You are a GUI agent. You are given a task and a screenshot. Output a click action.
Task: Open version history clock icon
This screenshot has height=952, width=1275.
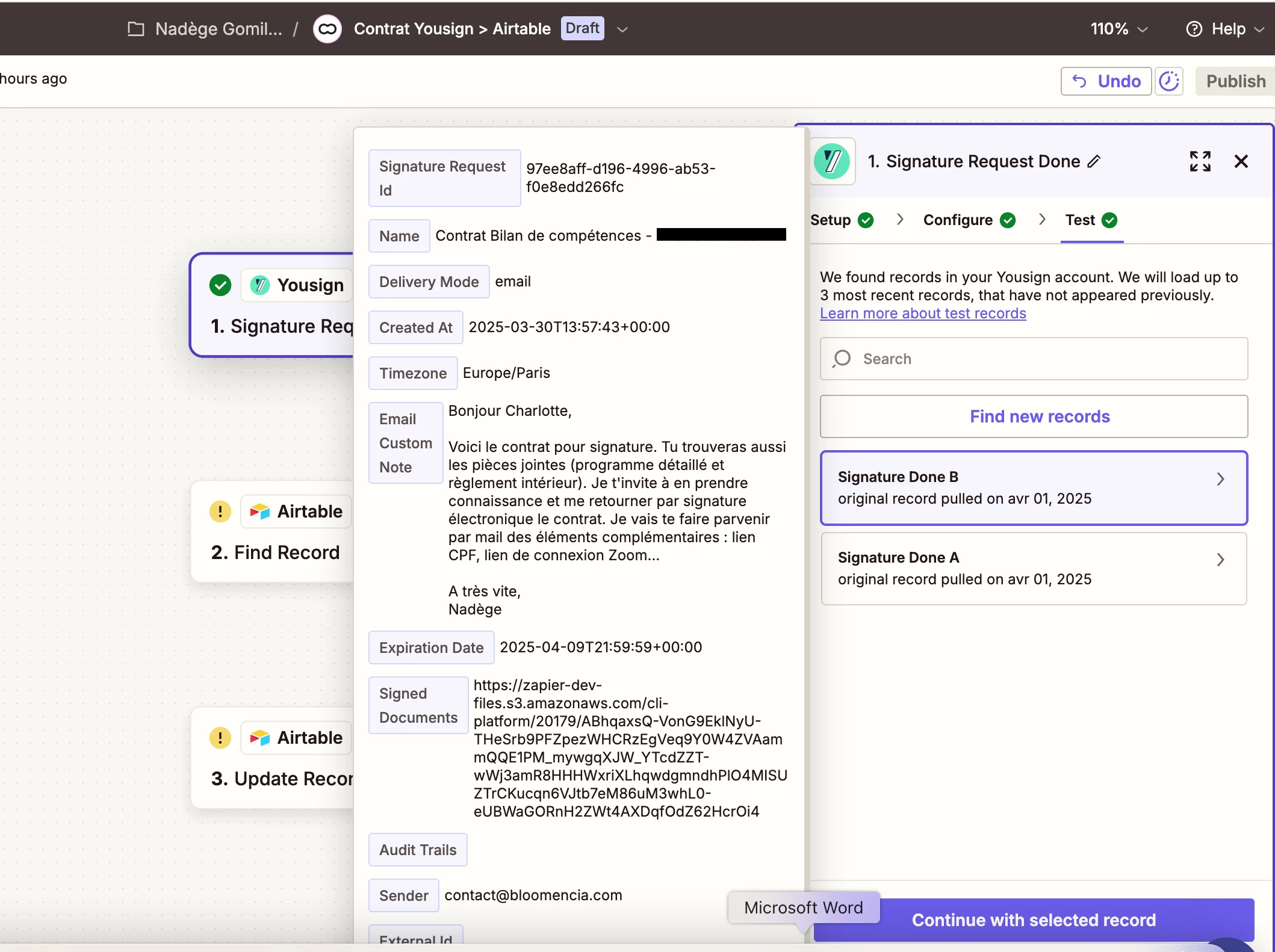[x=1169, y=81]
